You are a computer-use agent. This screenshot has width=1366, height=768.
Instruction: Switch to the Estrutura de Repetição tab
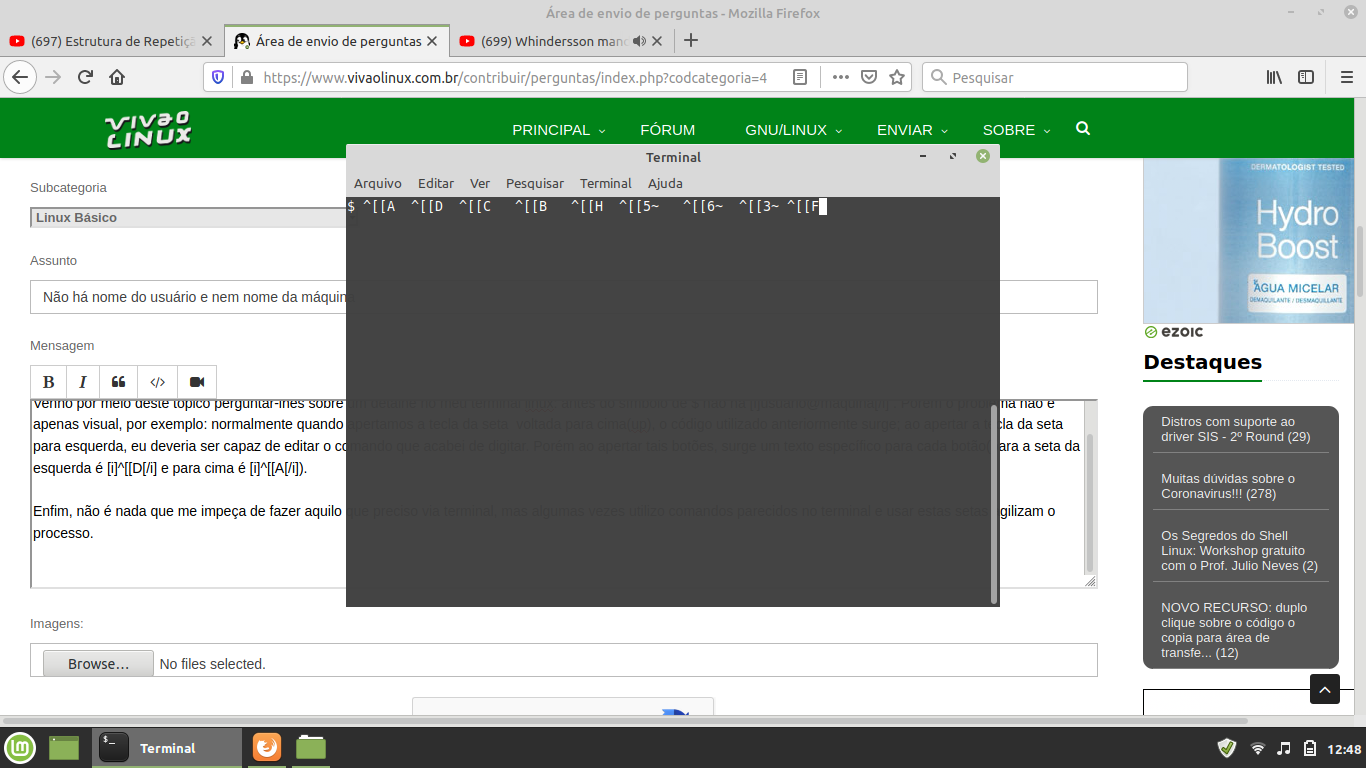pos(110,41)
